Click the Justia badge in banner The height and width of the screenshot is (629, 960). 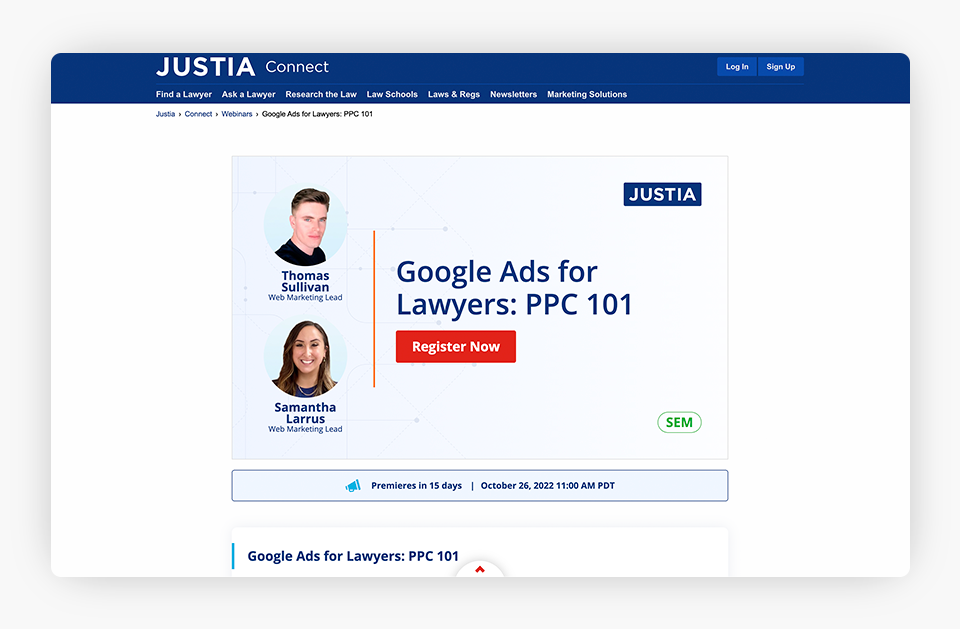[662, 194]
